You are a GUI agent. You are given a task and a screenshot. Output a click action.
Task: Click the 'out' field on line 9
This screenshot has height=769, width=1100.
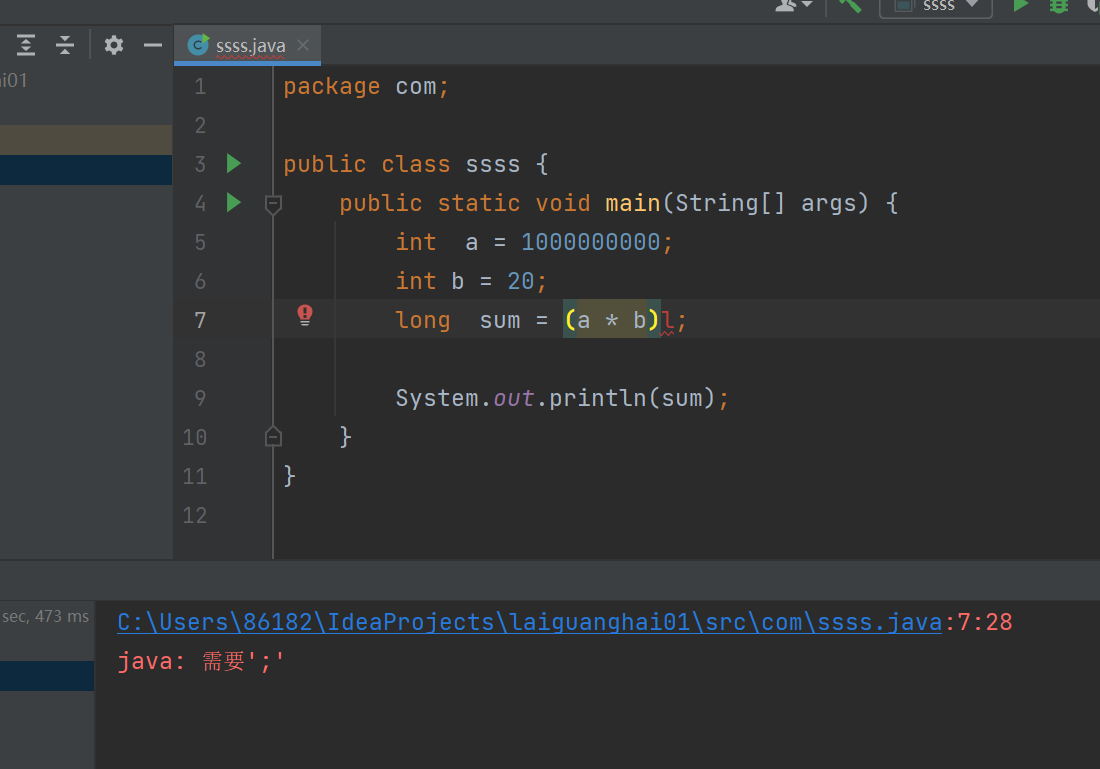coord(514,399)
